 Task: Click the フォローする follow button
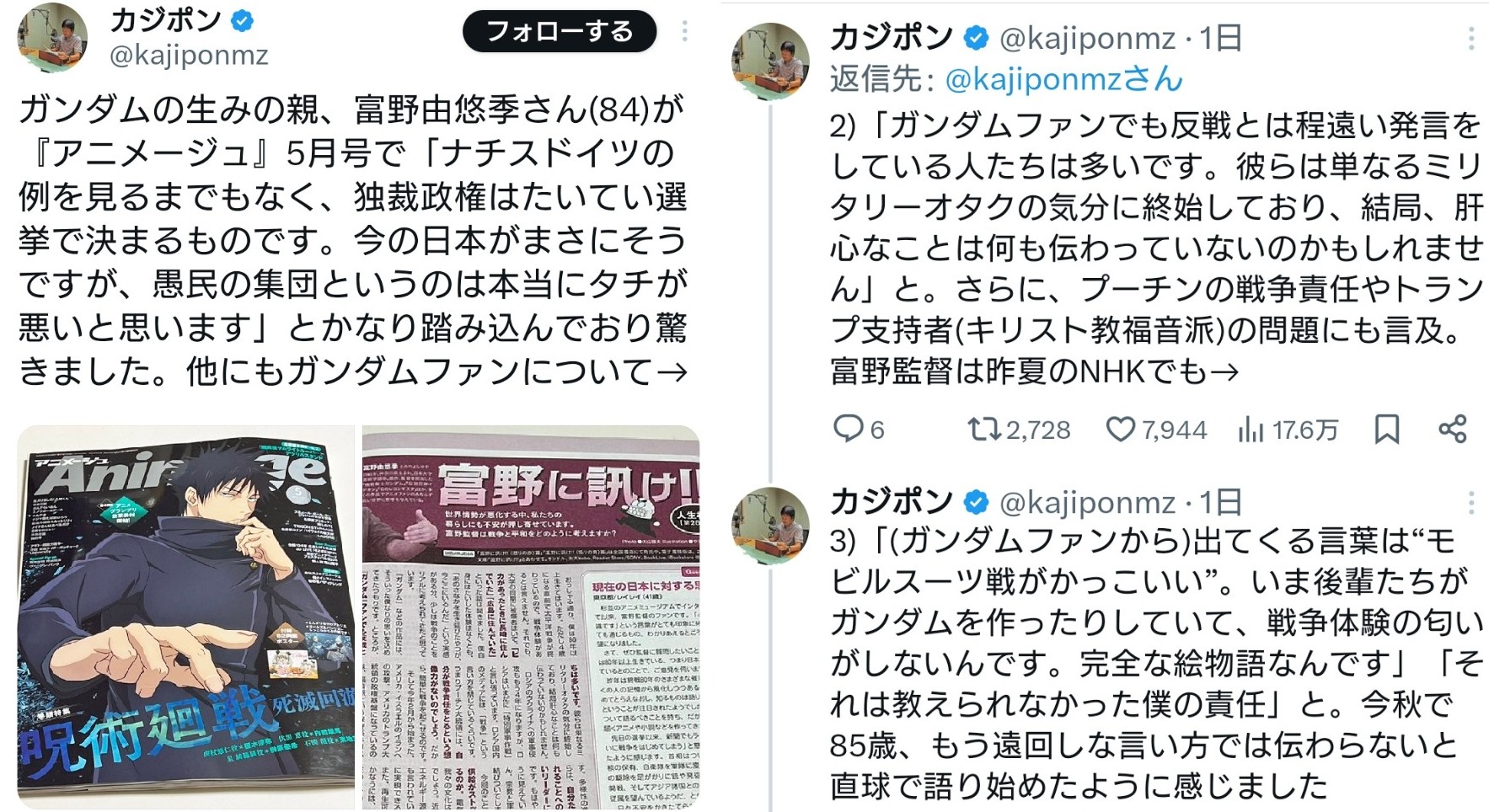click(560, 32)
